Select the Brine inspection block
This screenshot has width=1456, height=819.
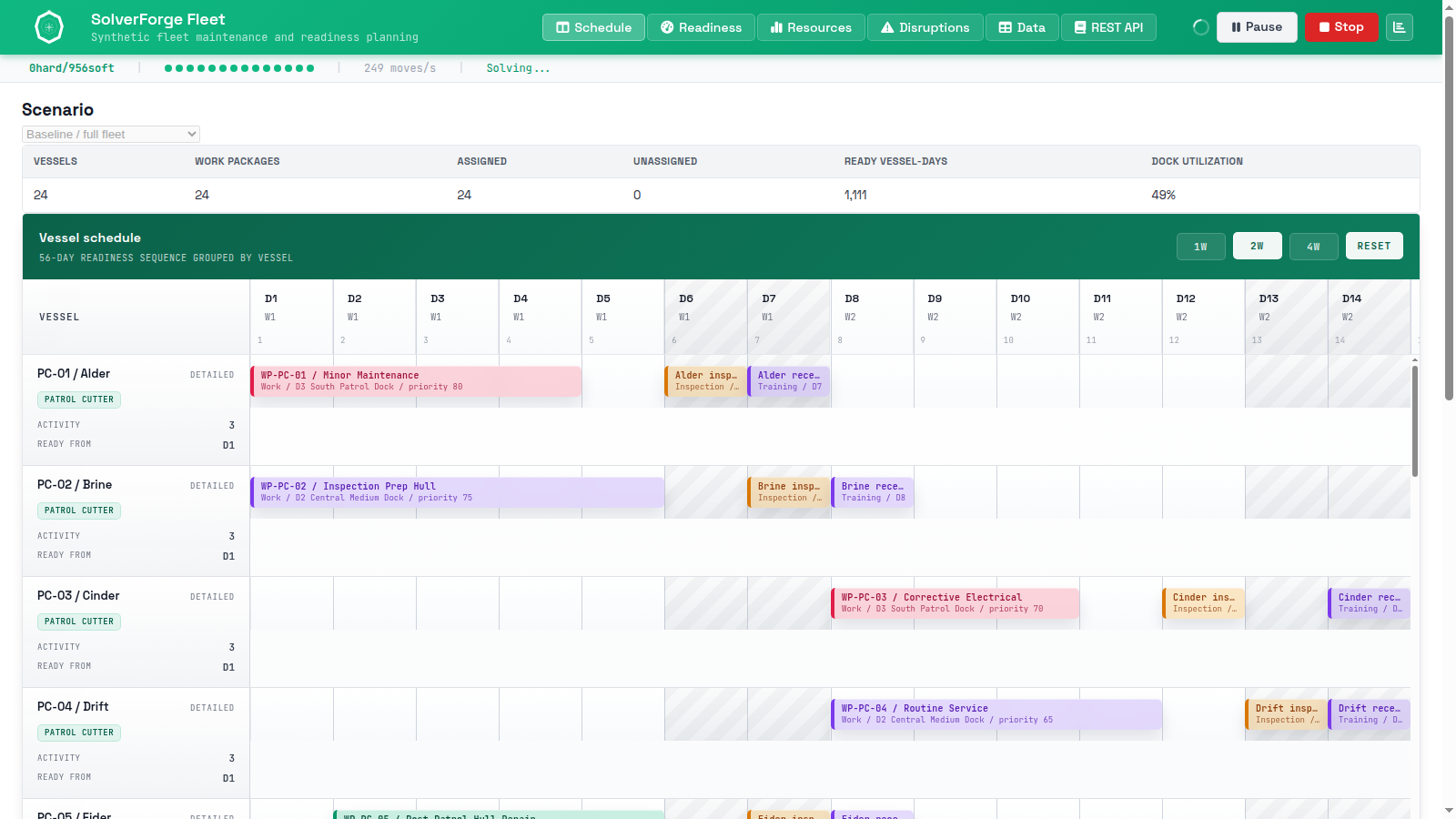(x=788, y=492)
